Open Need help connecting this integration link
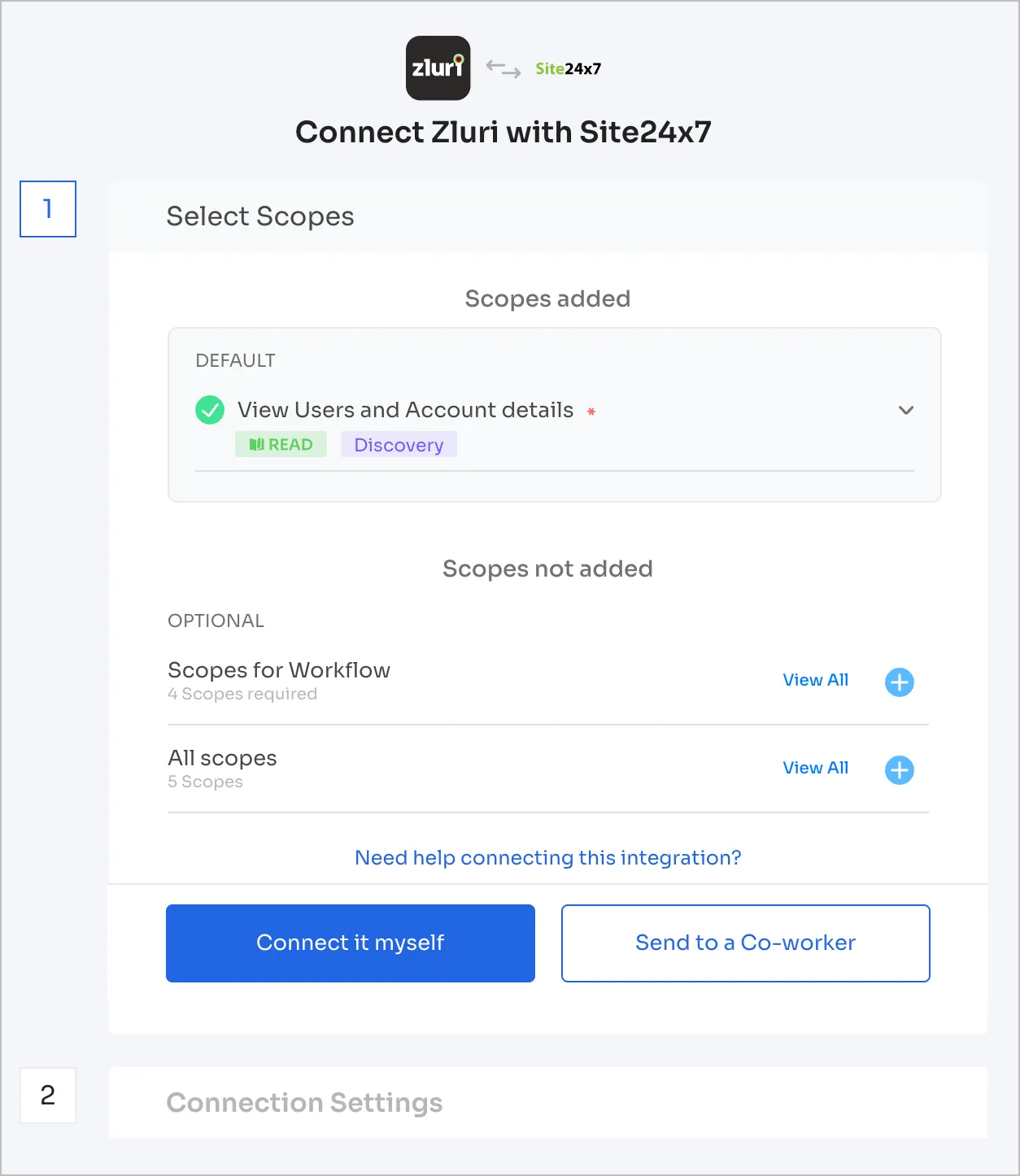Viewport: 1020px width, 1176px height. [x=547, y=858]
